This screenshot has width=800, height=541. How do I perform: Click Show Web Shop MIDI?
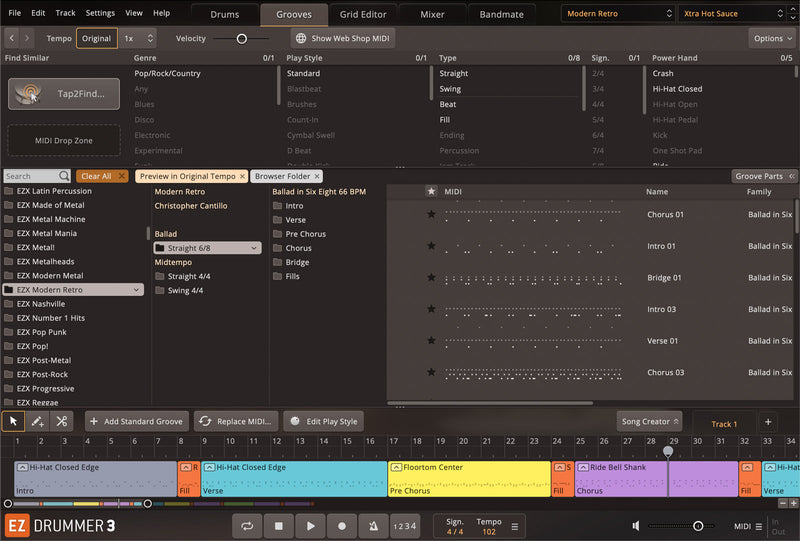[343, 38]
